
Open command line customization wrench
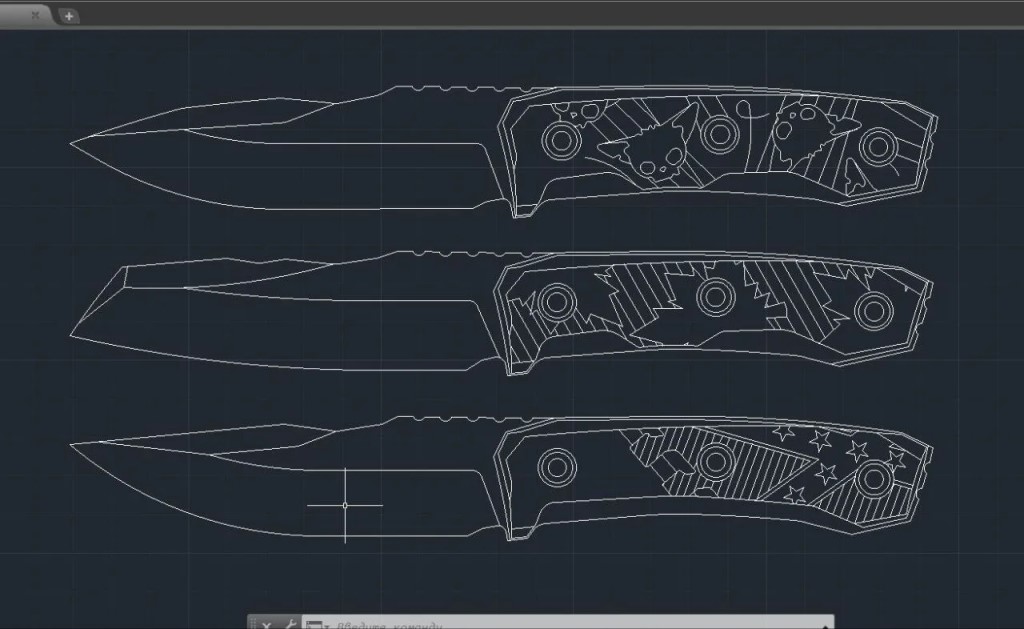pyautogui.click(x=289, y=624)
